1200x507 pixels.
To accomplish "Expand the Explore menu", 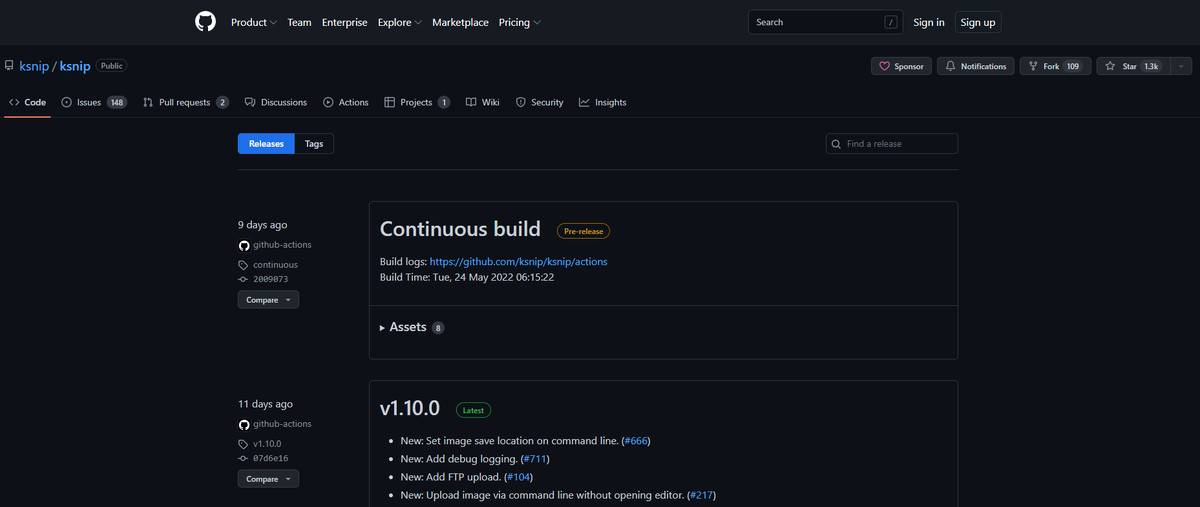I will 400,22.
